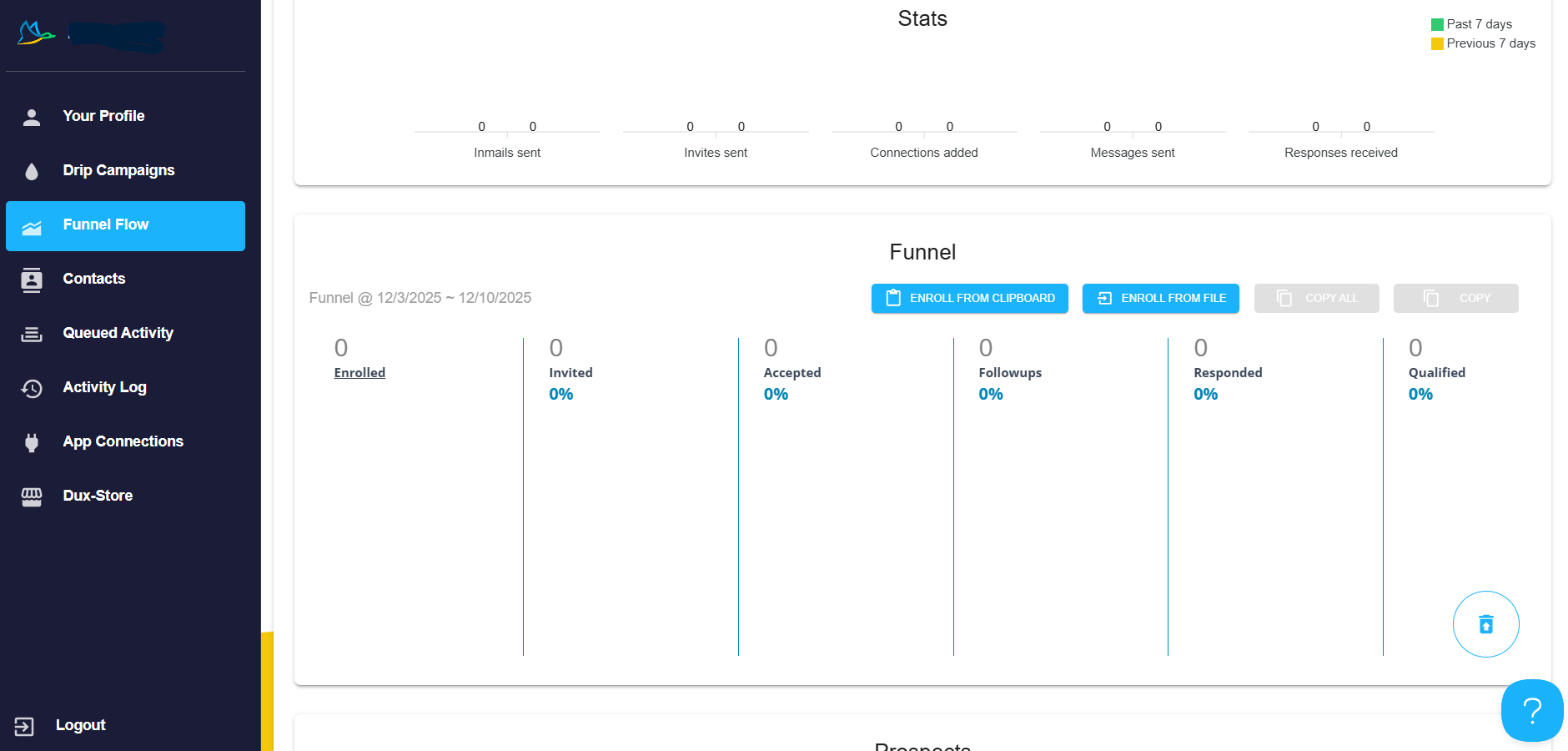Select the App Connections plug icon
The image size is (1568, 751).
(32, 442)
